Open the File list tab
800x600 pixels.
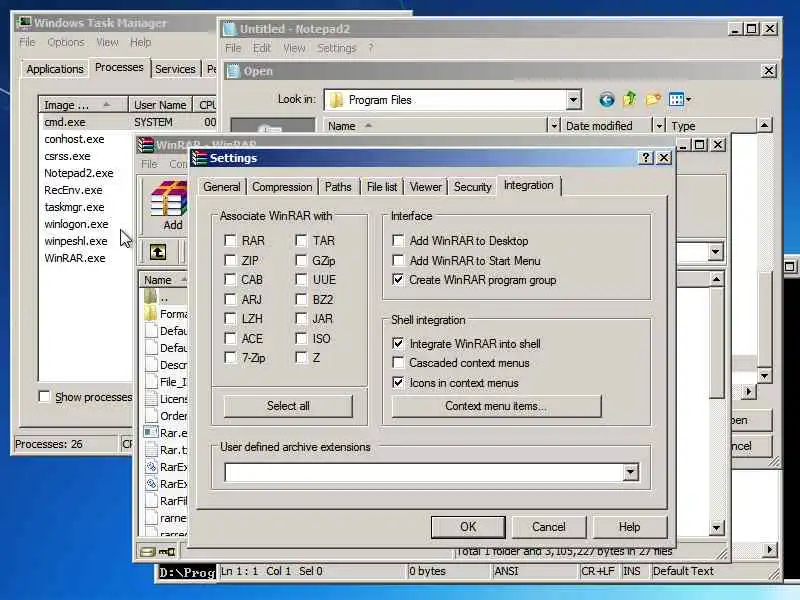(x=382, y=187)
